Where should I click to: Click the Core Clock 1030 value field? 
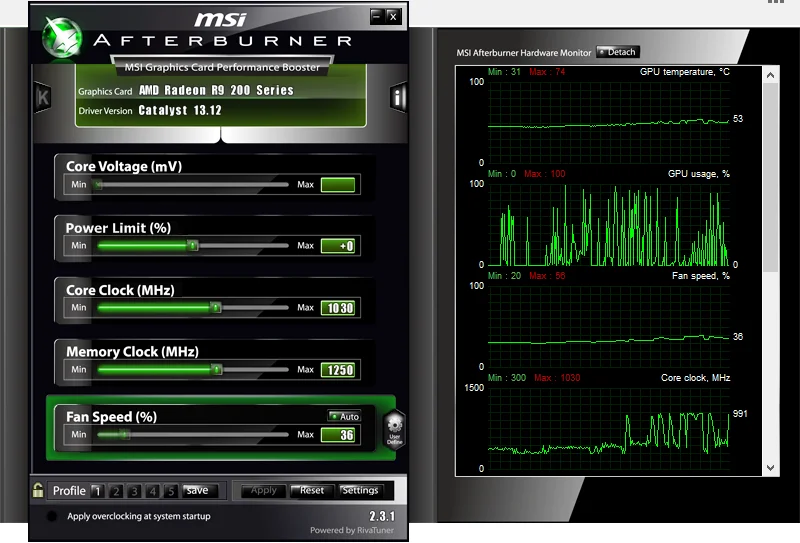338,308
